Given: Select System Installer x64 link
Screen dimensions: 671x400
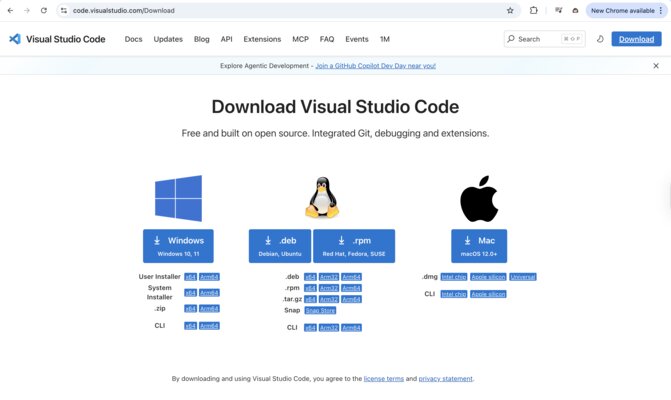Looking at the screenshot, I should click(190, 293).
